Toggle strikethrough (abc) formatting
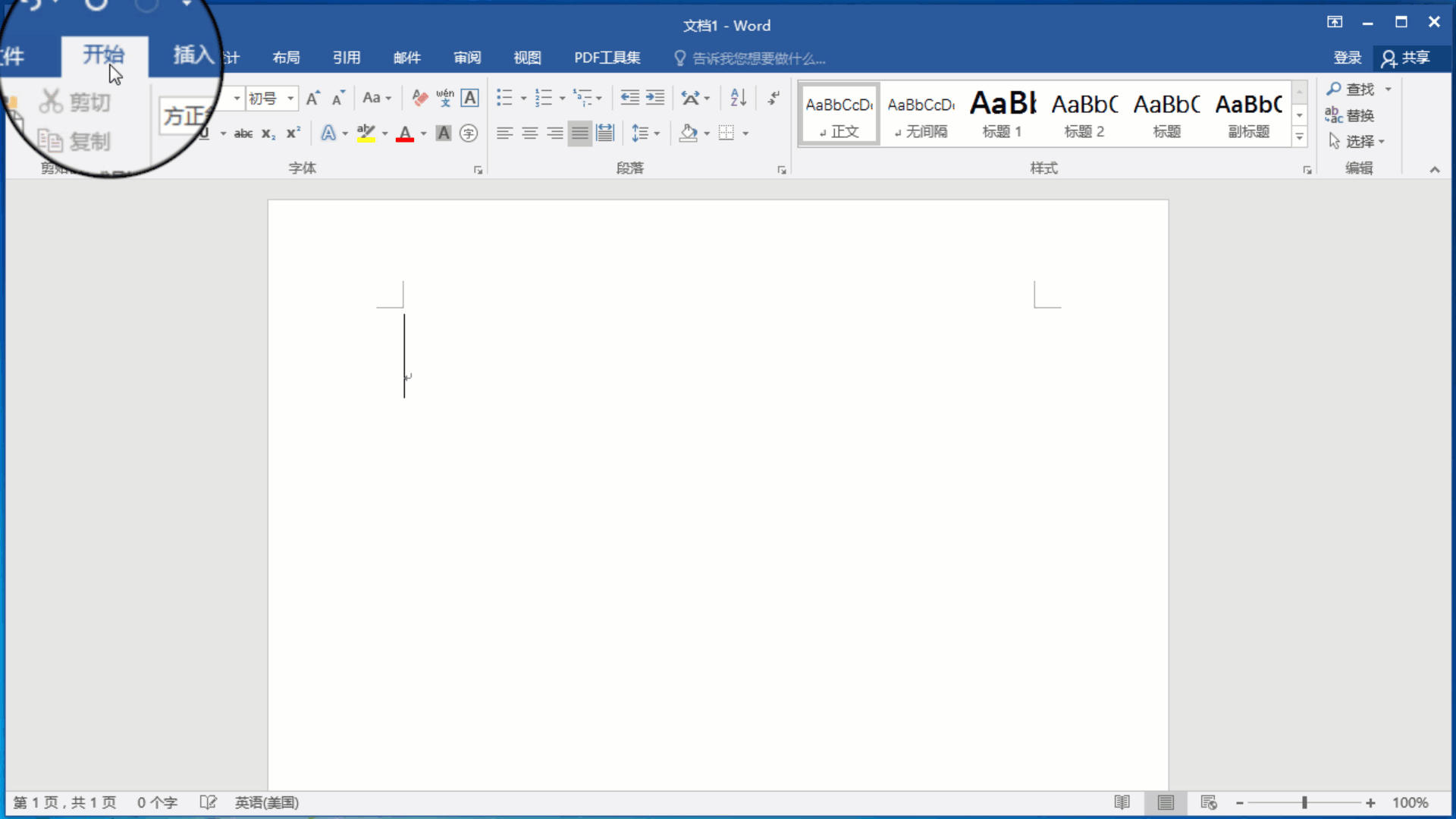The image size is (1456, 819). [243, 133]
